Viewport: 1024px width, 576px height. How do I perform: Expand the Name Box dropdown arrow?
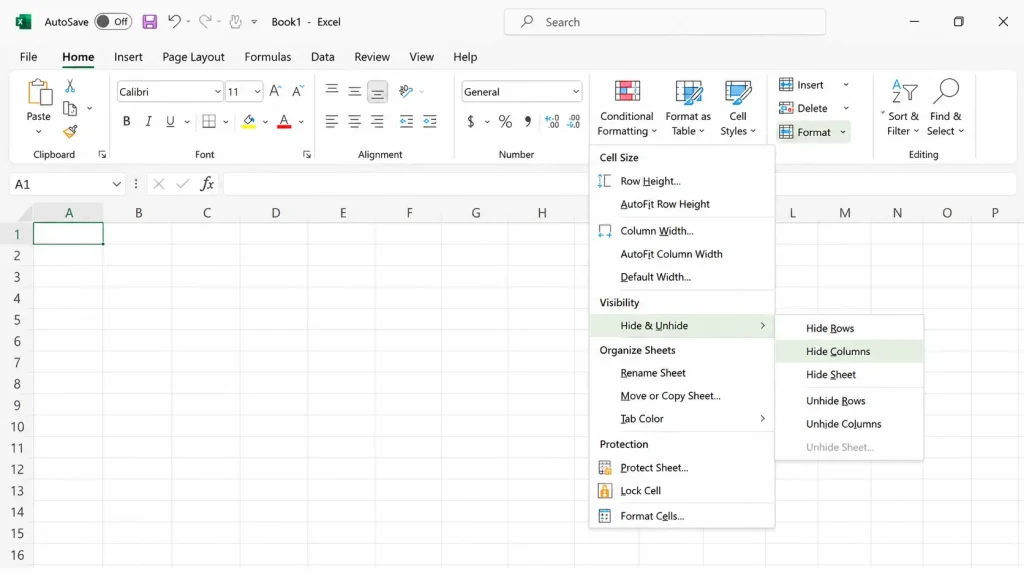[x=116, y=184]
